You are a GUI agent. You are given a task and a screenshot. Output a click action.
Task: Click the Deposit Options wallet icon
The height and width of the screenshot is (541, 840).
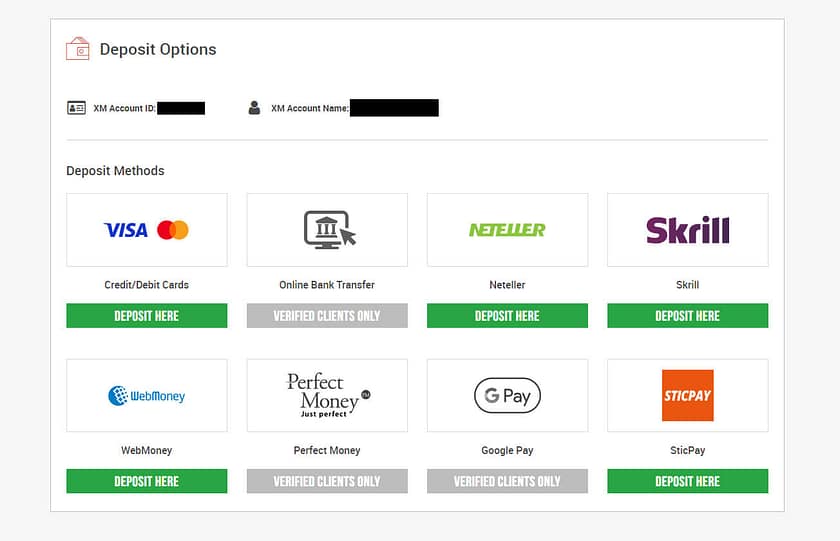77,49
